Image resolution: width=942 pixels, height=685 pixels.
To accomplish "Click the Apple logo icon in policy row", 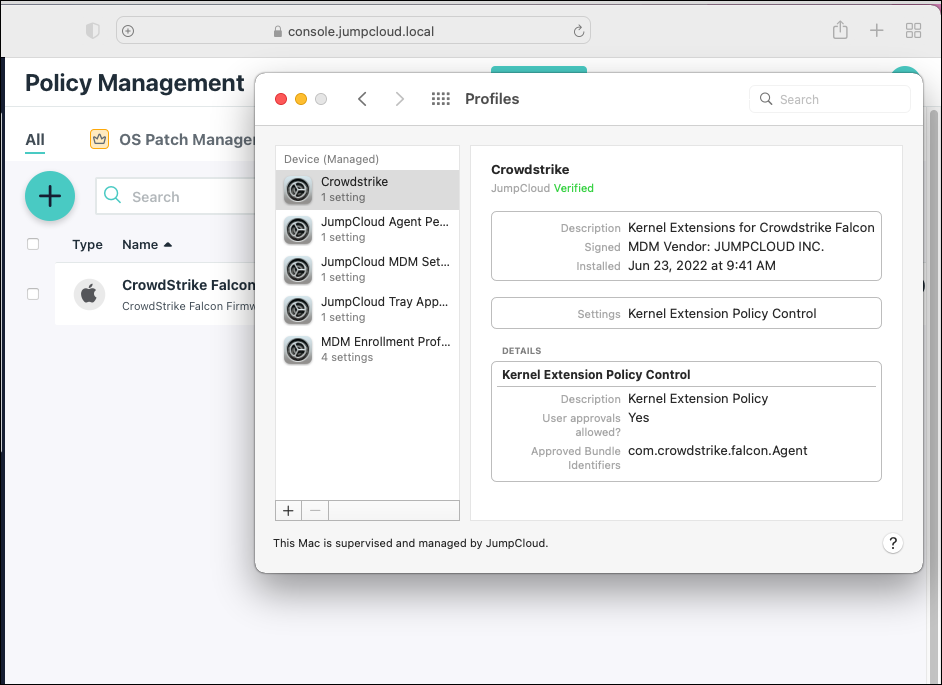I will (89, 294).
